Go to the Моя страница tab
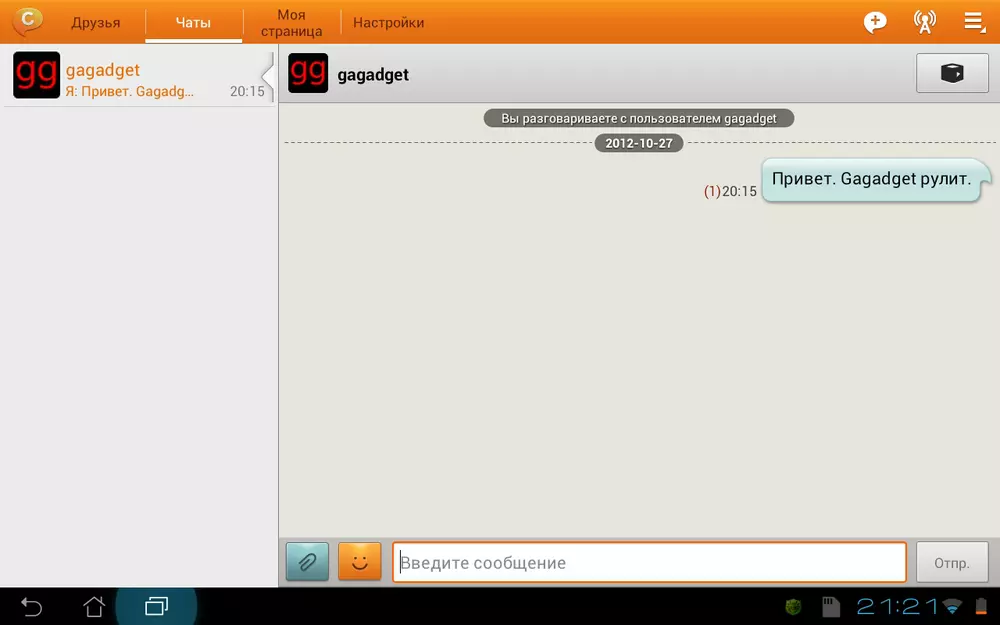Viewport: 1000px width, 625px height. click(291, 22)
